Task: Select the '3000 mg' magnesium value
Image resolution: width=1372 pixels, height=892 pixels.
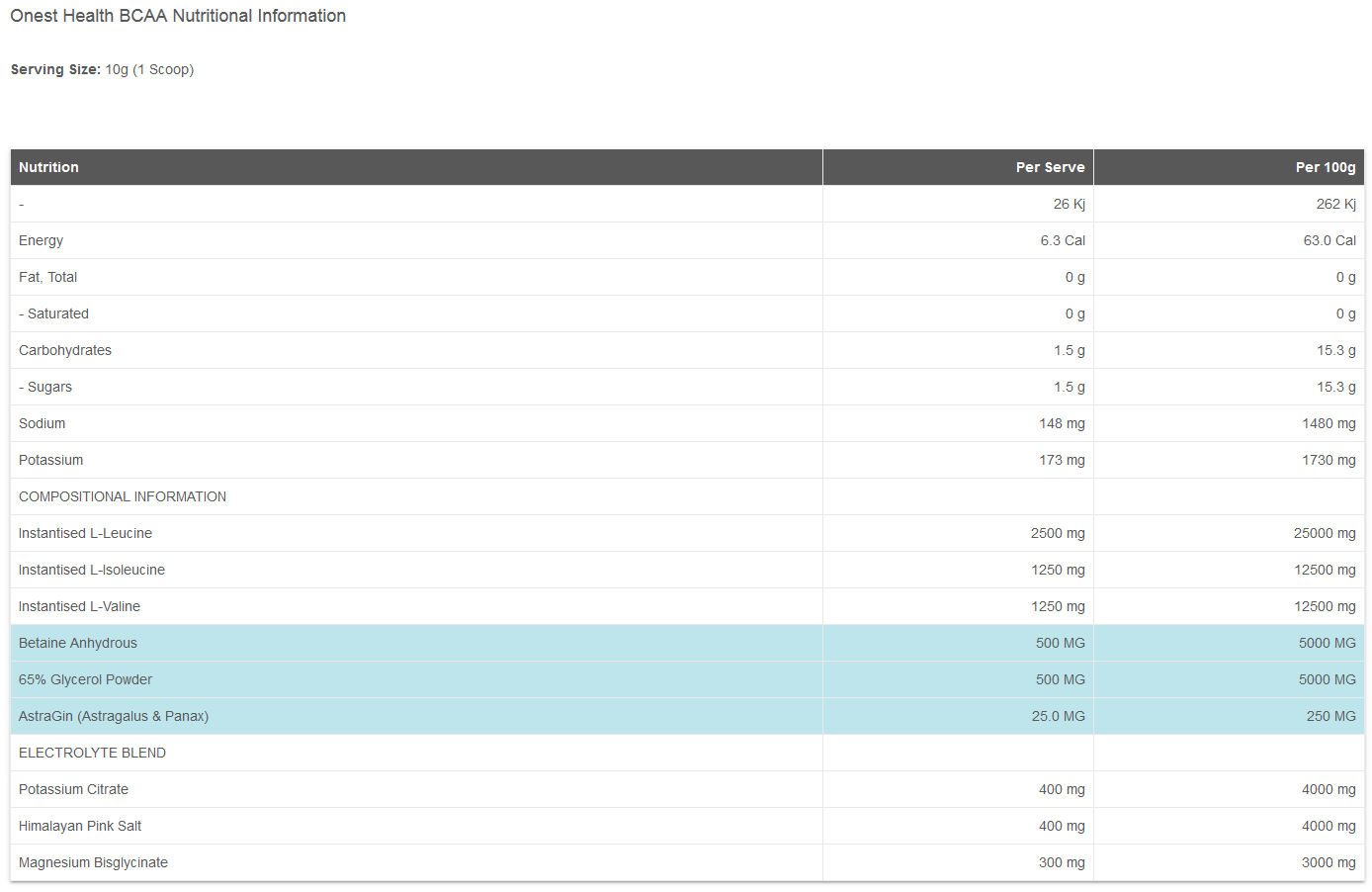Action: (1329, 862)
